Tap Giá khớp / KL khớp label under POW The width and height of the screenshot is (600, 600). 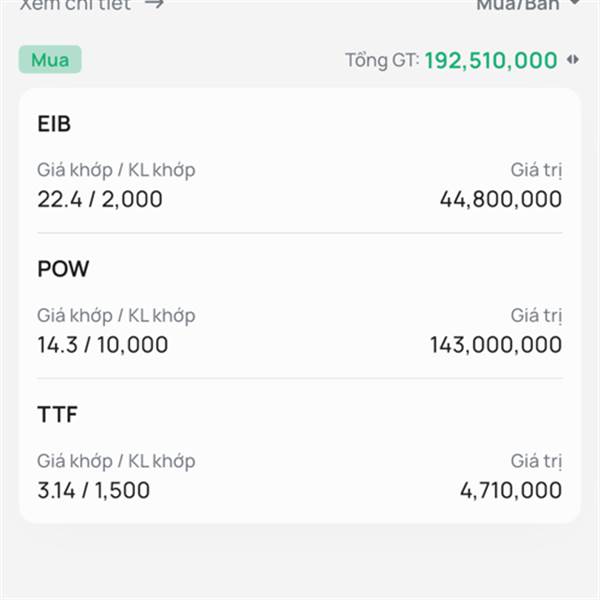pyautogui.click(x=116, y=316)
